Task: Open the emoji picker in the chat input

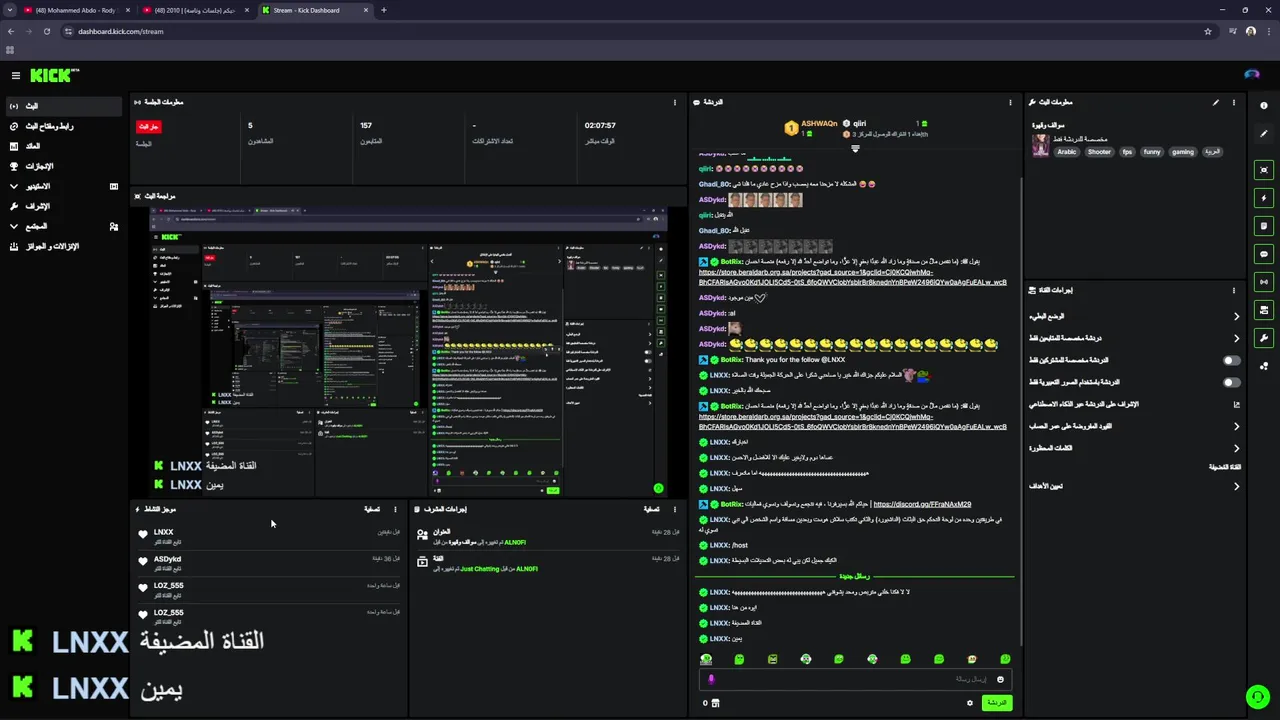Action: click(x=1000, y=679)
